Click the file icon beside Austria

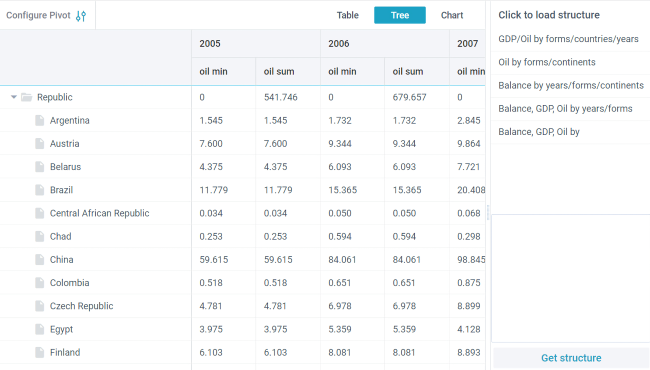point(39,144)
